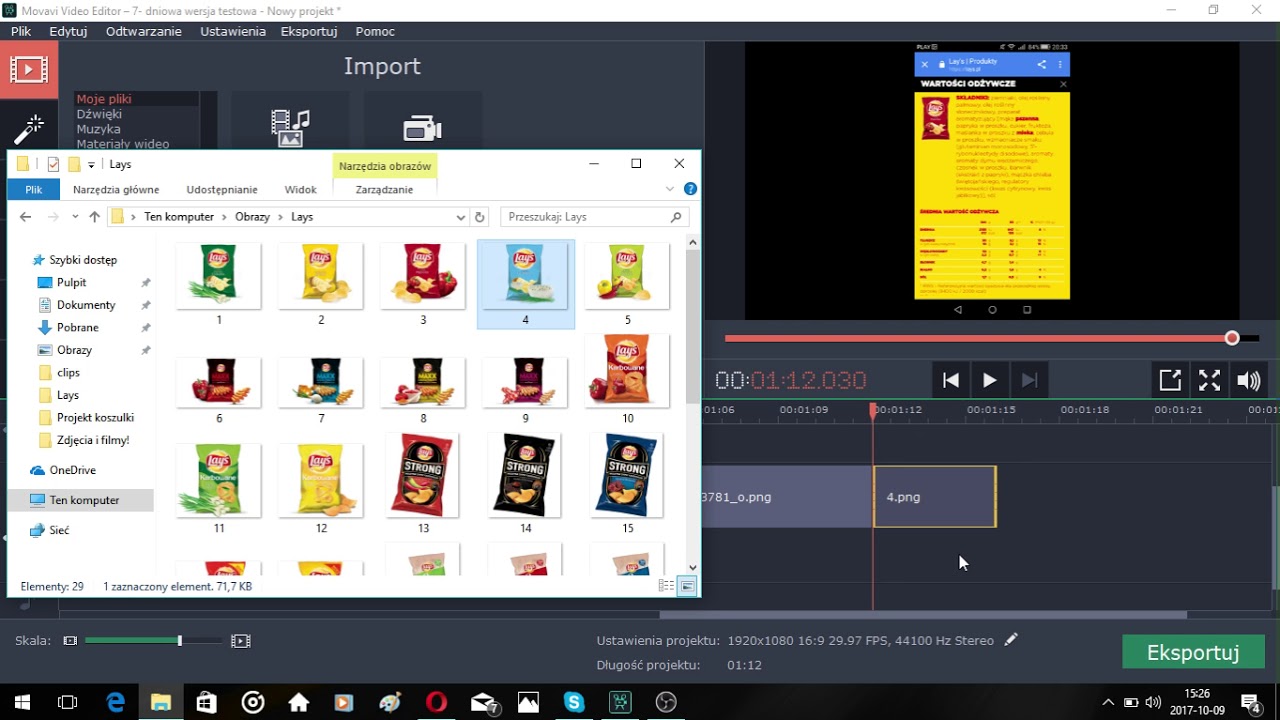Open the Widok ribbon tab
This screenshot has height=720, width=1280.
[x=301, y=189]
